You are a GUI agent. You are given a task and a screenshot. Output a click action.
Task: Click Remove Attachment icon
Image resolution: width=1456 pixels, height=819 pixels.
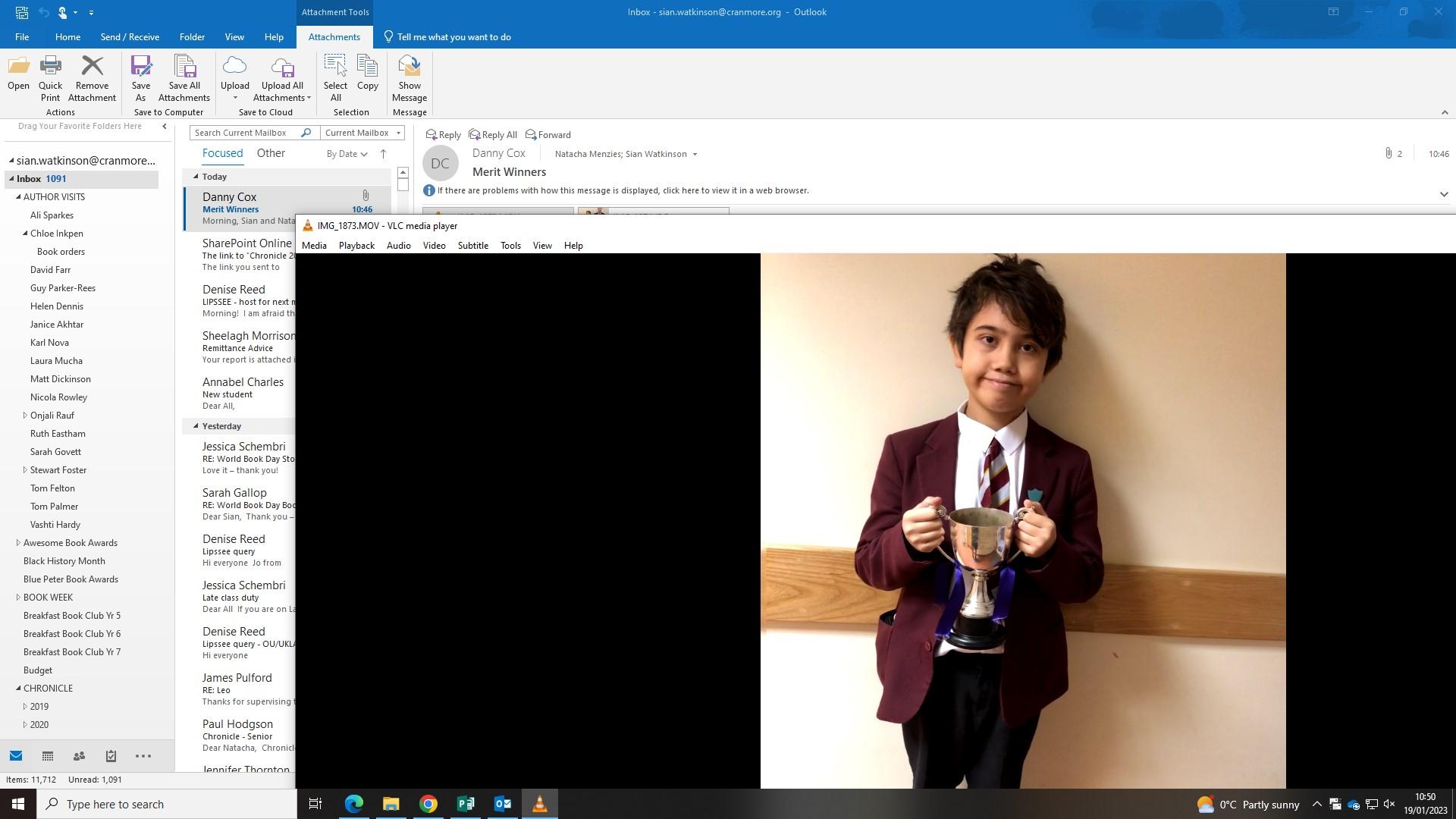(92, 77)
